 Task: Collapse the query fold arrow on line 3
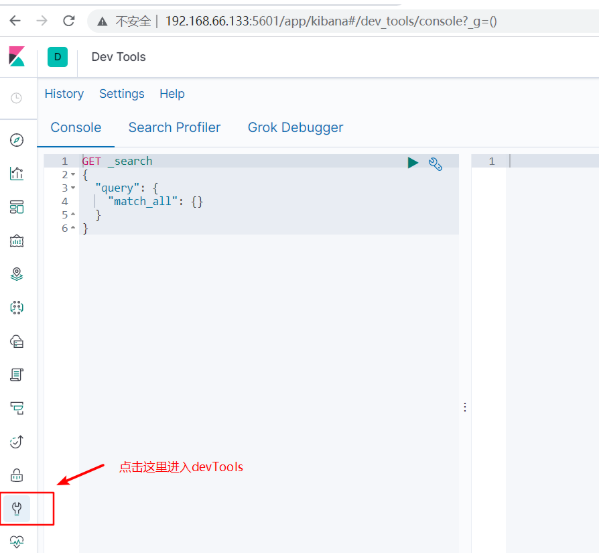click(73, 188)
